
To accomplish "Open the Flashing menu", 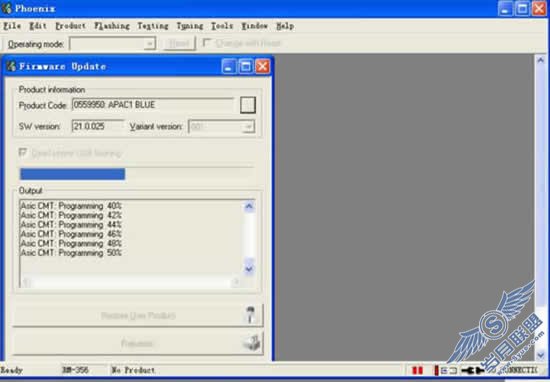I will point(112,26).
